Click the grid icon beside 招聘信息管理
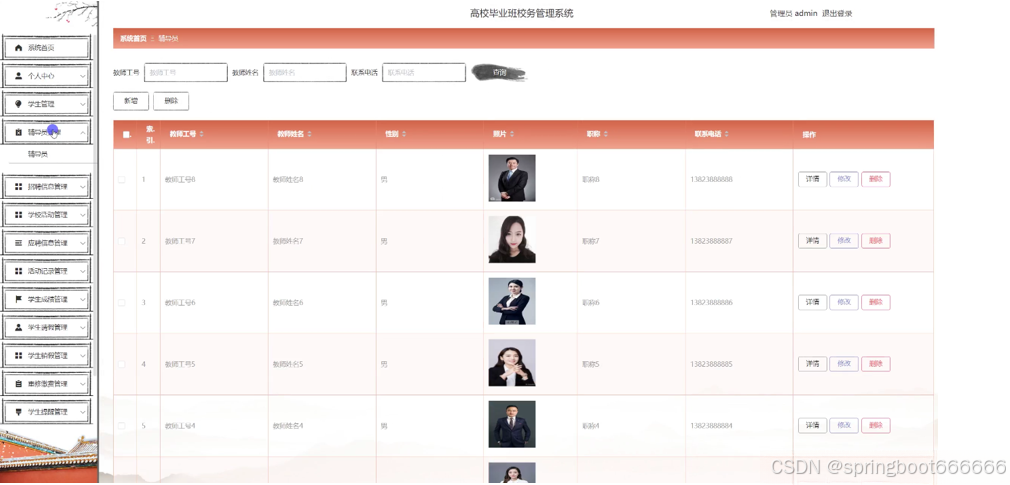The image size is (1010, 485). (x=18, y=187)
